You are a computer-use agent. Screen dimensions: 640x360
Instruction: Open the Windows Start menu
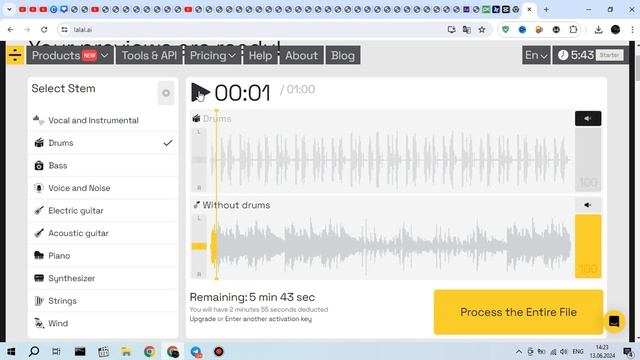point(11,351)
